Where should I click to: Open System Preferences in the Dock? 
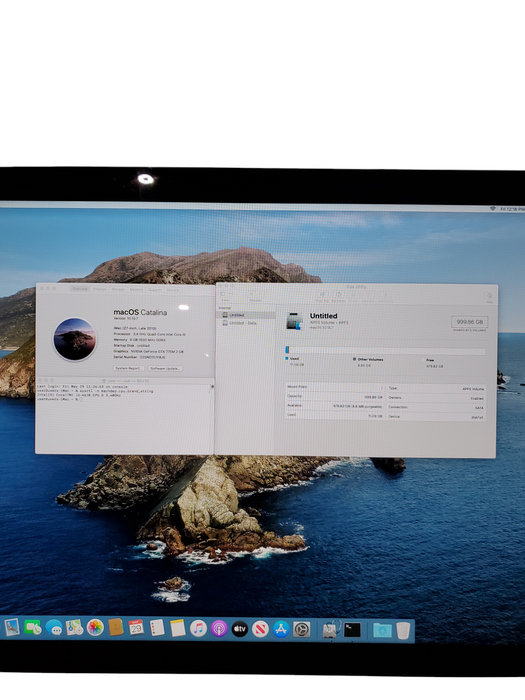[302, 630]
